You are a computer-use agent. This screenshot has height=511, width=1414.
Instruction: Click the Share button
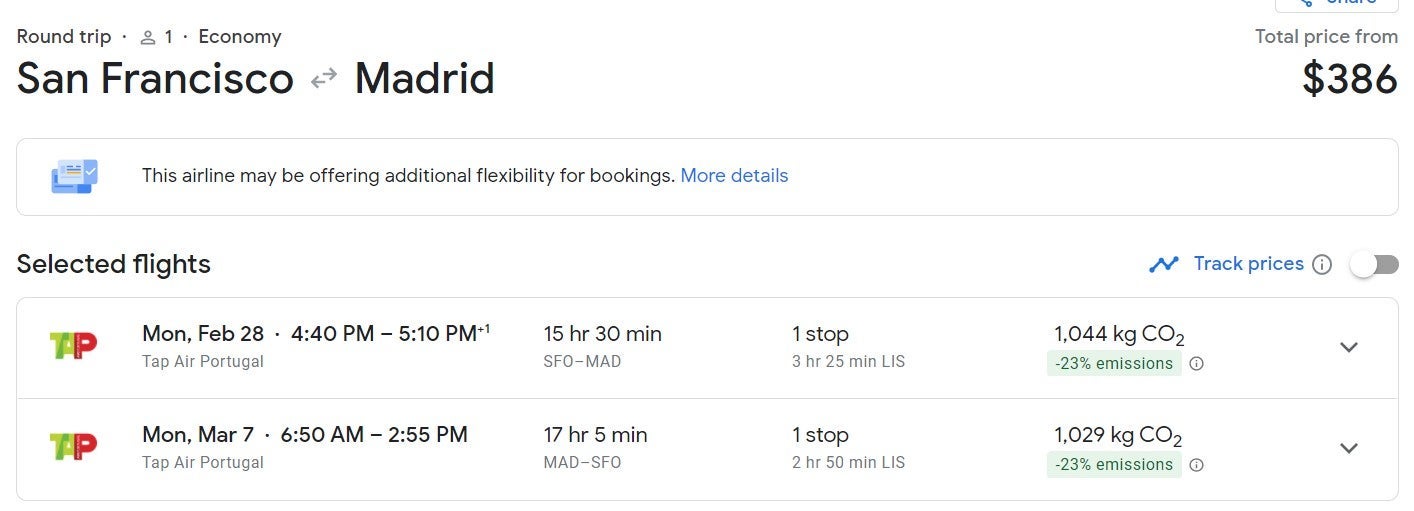pyautogui.click(x=1336, y=3)
